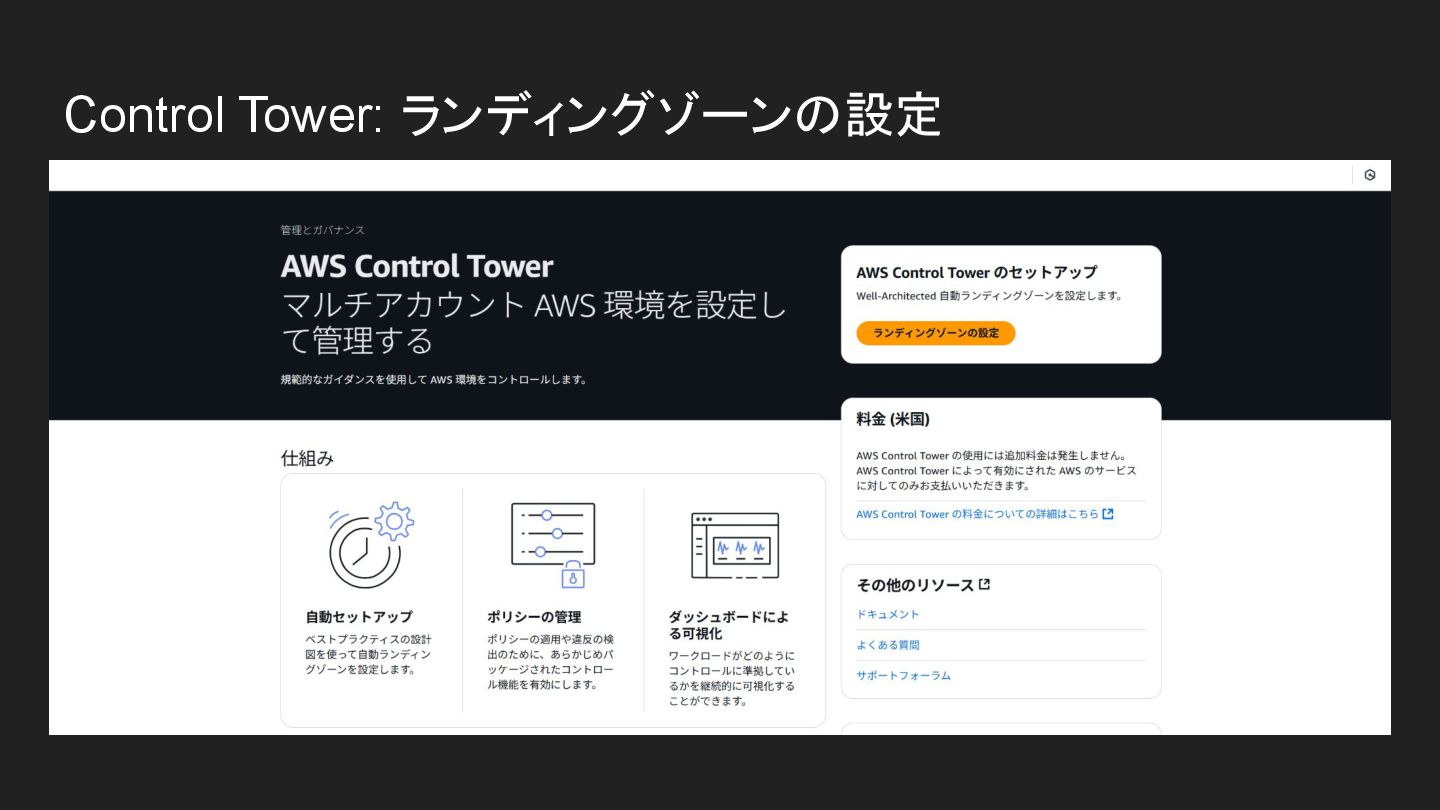The height and width of the screenshot is (810, 1440).
Task: Click external link icon beside その他のリソース
Action: (985, 584)
